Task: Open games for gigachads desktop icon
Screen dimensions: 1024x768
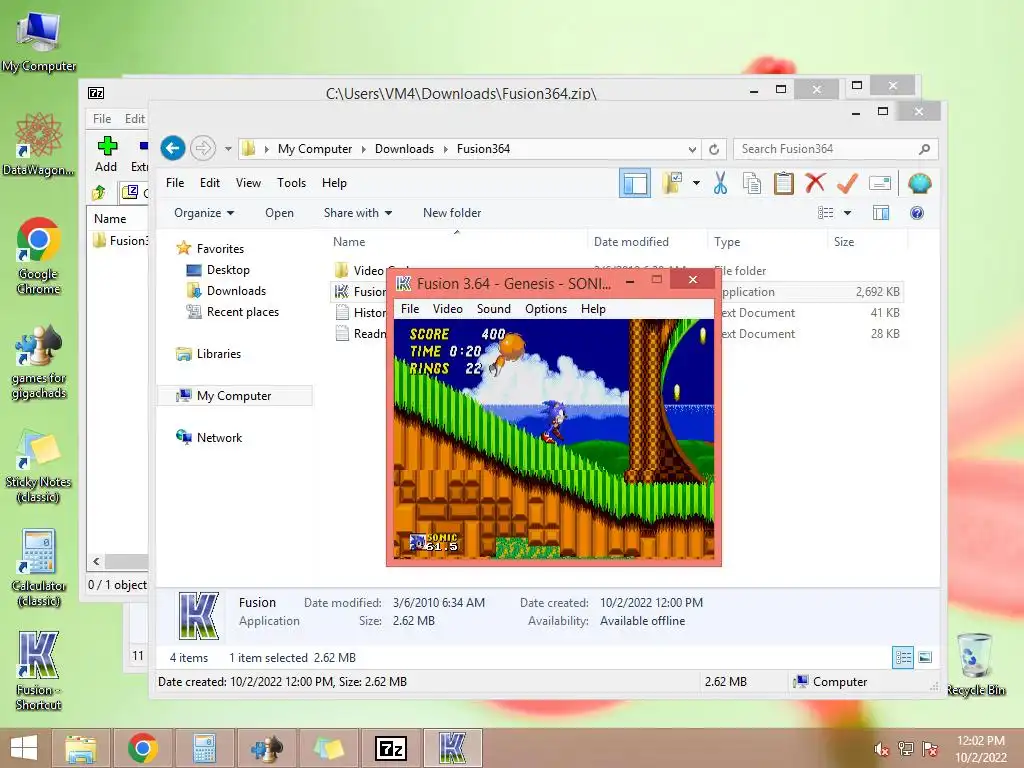Action: tap(39, 362)
